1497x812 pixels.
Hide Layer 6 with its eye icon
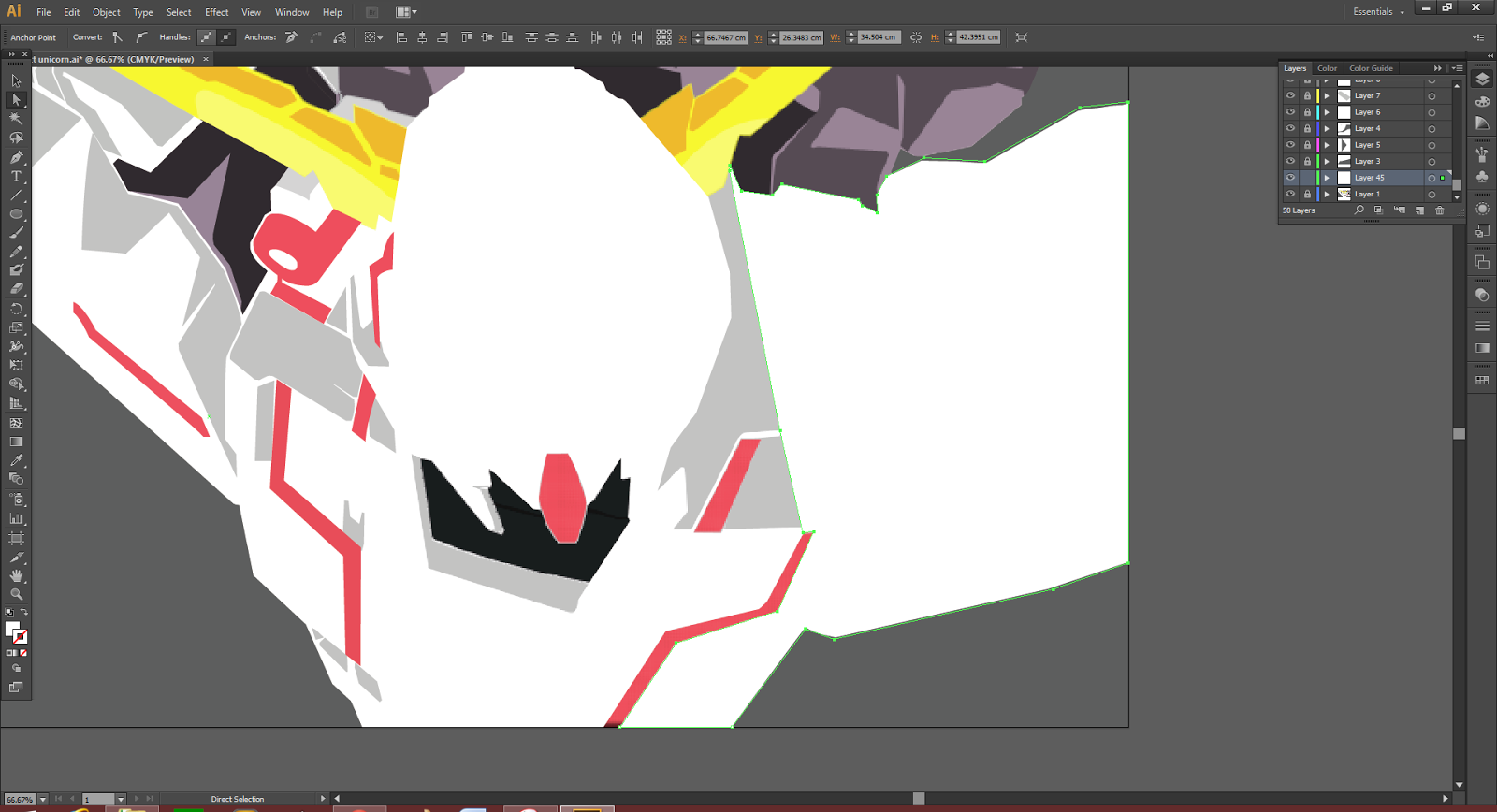pos(1290,112)
